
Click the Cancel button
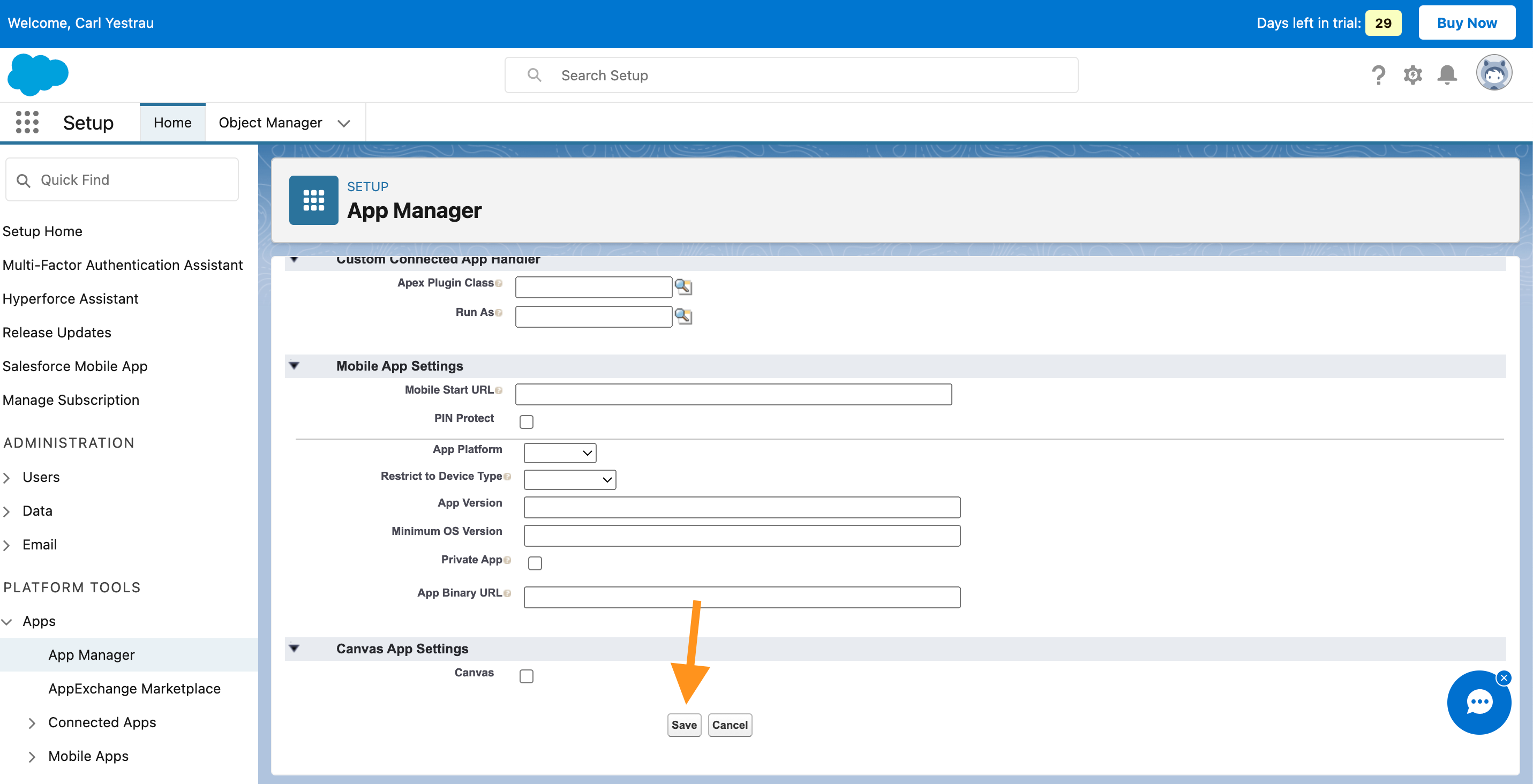pyautogui.click(x=730, y=725)
